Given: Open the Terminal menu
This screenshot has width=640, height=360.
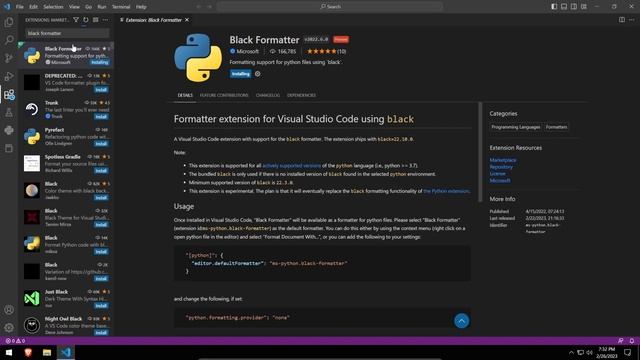Looking at the screenshot, I should [121, 7].
